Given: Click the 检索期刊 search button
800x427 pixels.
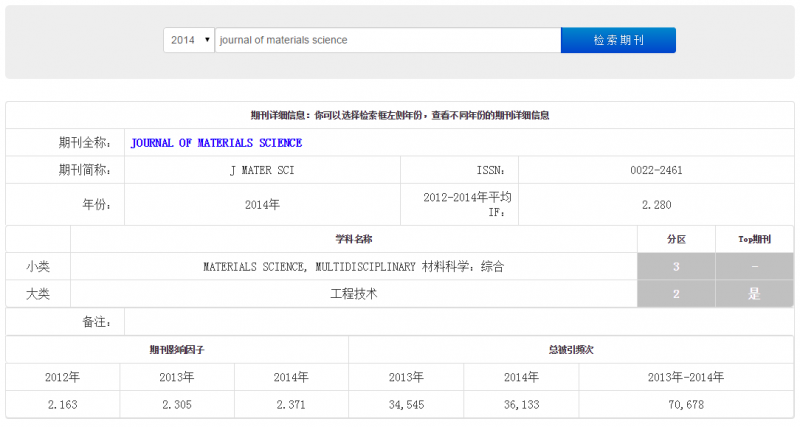Looking at the screenshot, I should 618,40.
